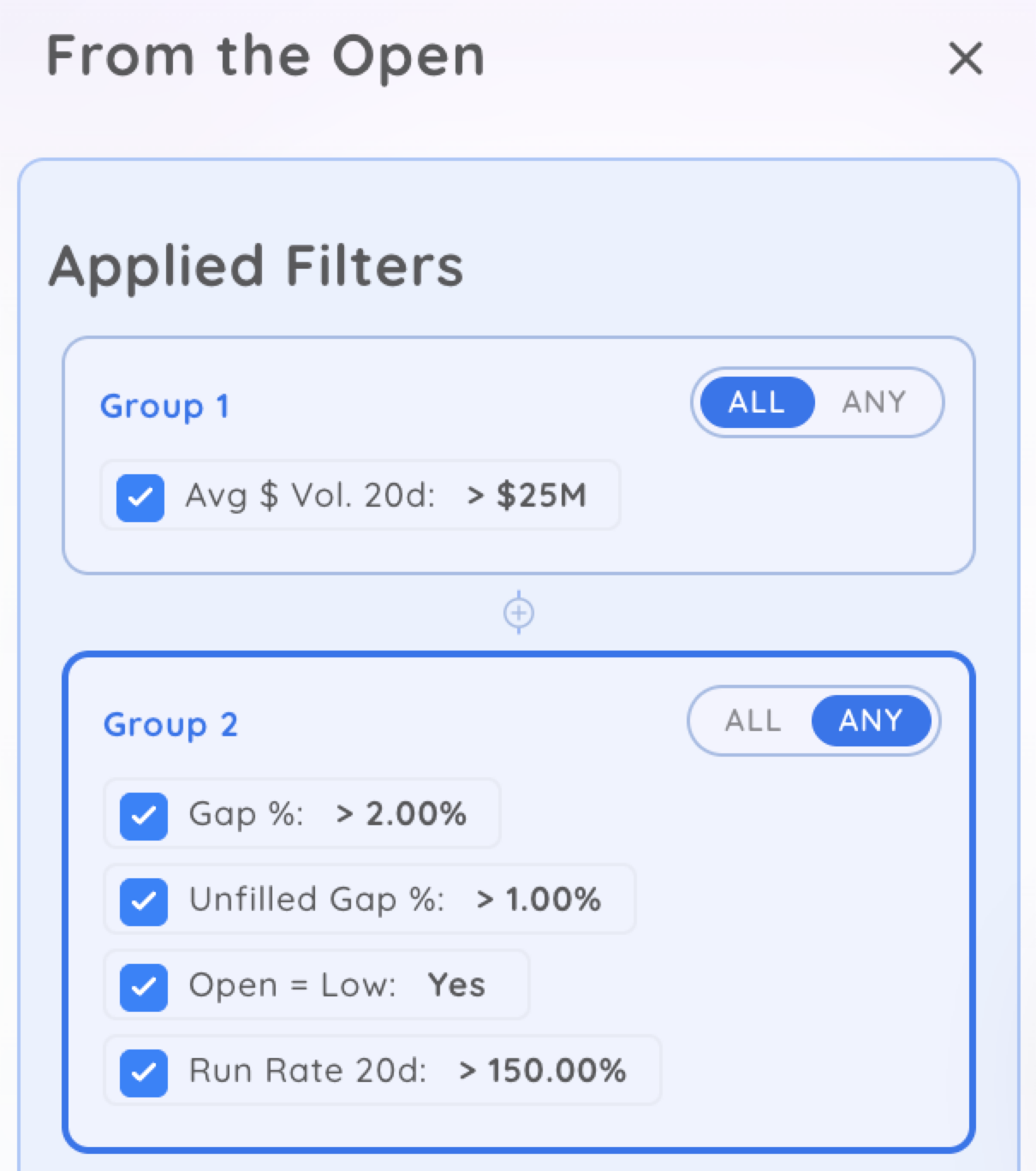Switch Group 2 to ALL
Screen dimensions: 1036x1171
click(753, 721)
